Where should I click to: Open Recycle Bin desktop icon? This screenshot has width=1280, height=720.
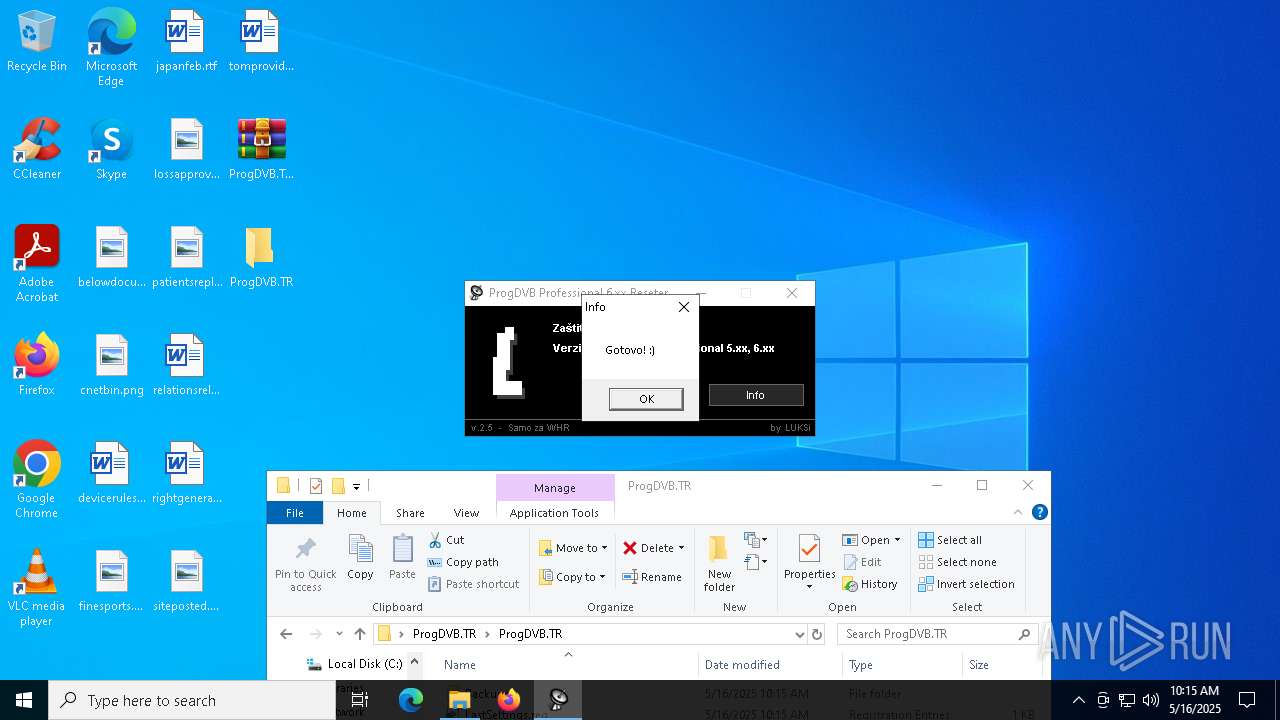tap(37, 42)
